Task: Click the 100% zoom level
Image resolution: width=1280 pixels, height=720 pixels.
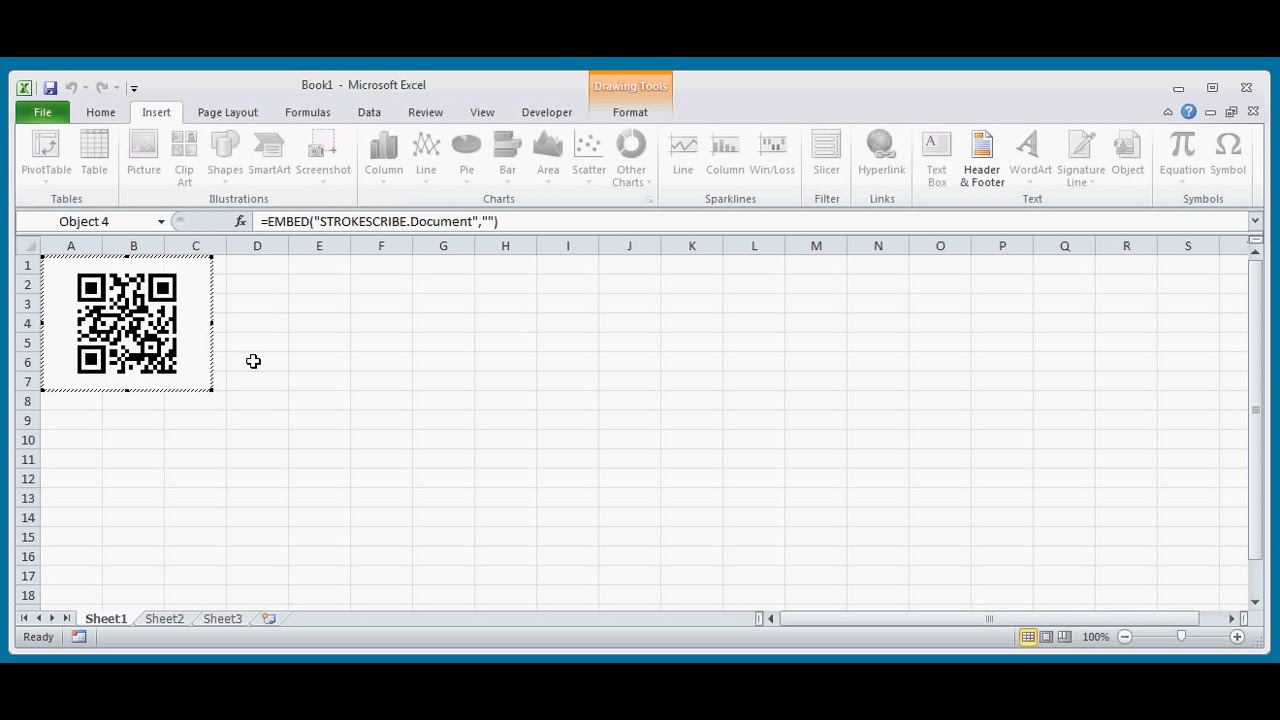Action: point(1096,637)
